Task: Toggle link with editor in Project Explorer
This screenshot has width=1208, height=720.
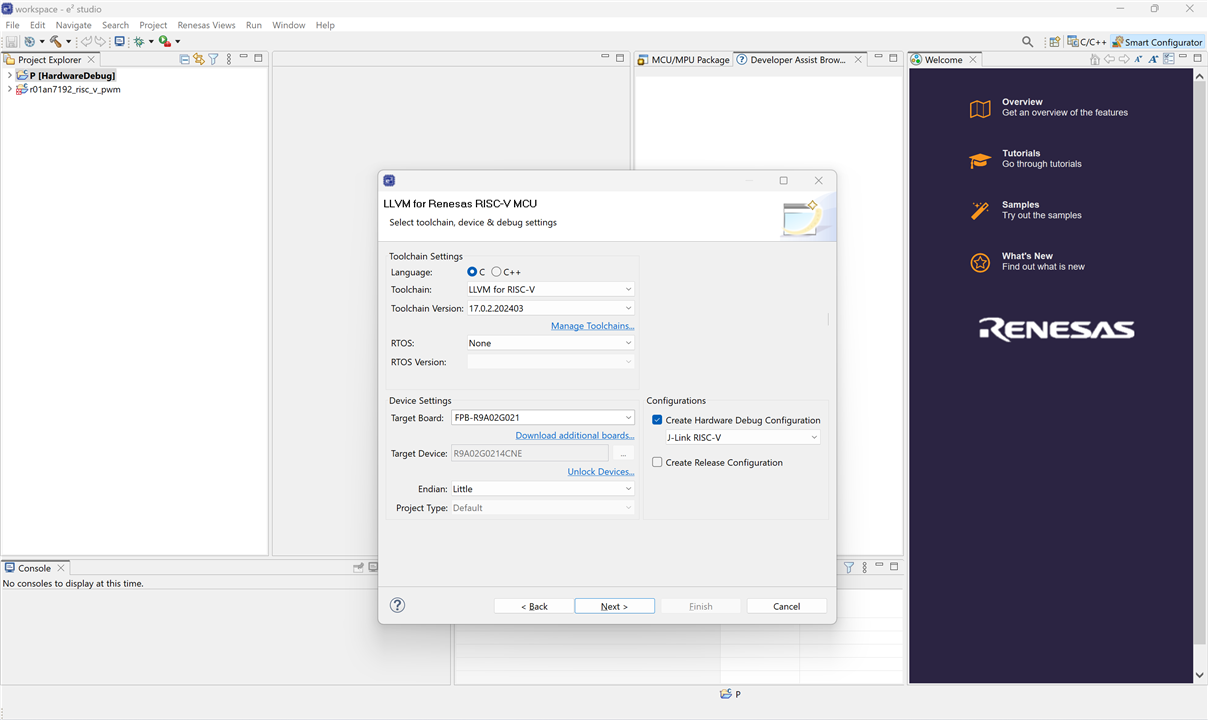Action: click(199, 60)
